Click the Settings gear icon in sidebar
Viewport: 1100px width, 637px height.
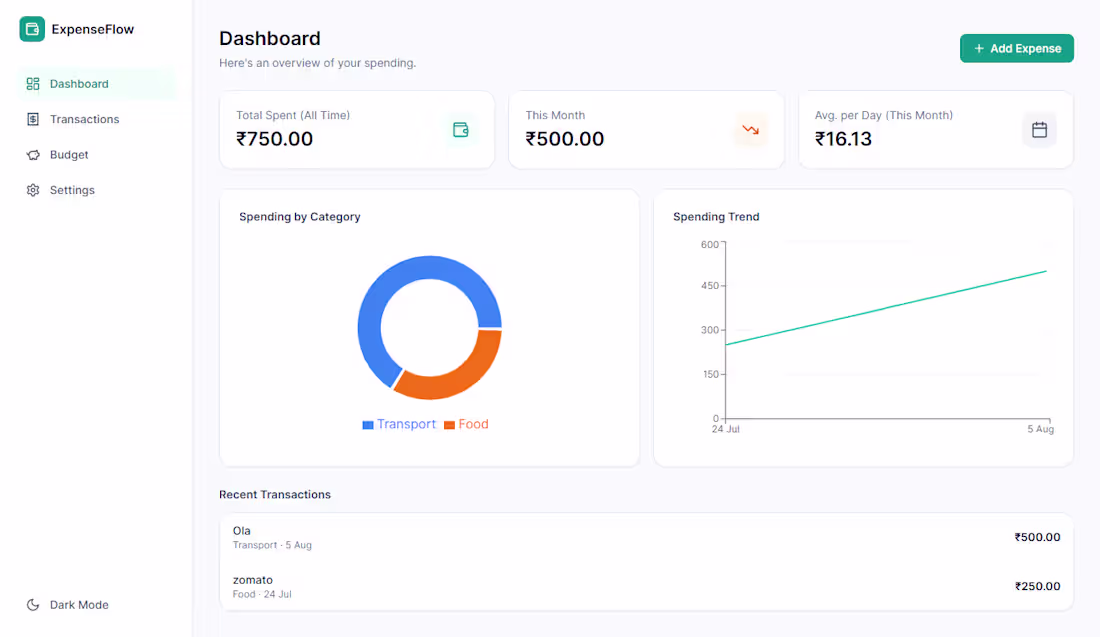(33, 190)
